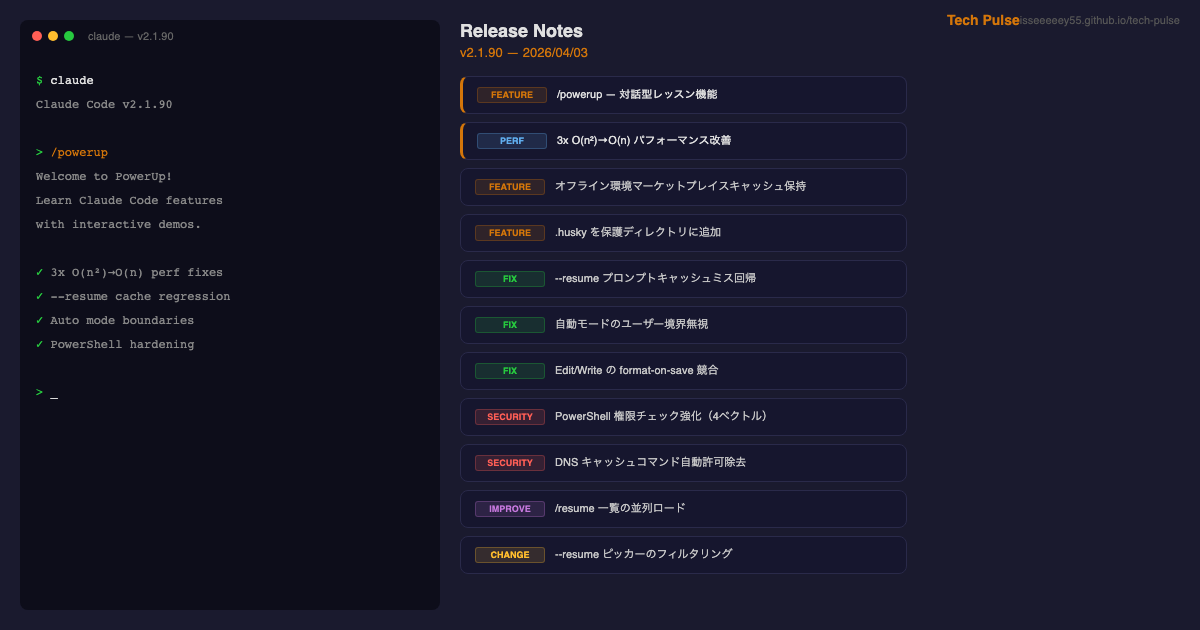Click the CHANGE badge
The image size is (1200, 630).
click(510, 555)
